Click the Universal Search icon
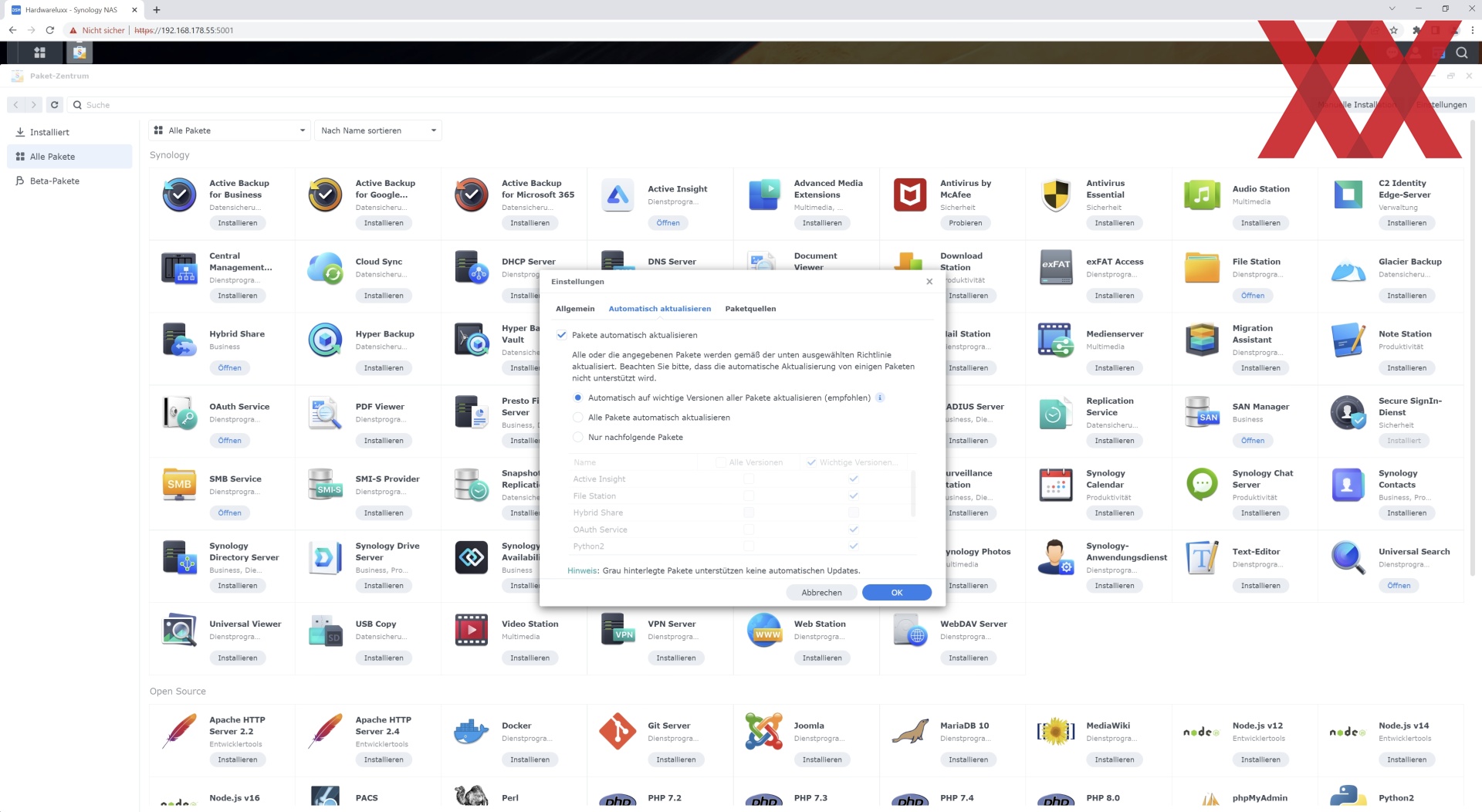 [x=1348, y=557]
